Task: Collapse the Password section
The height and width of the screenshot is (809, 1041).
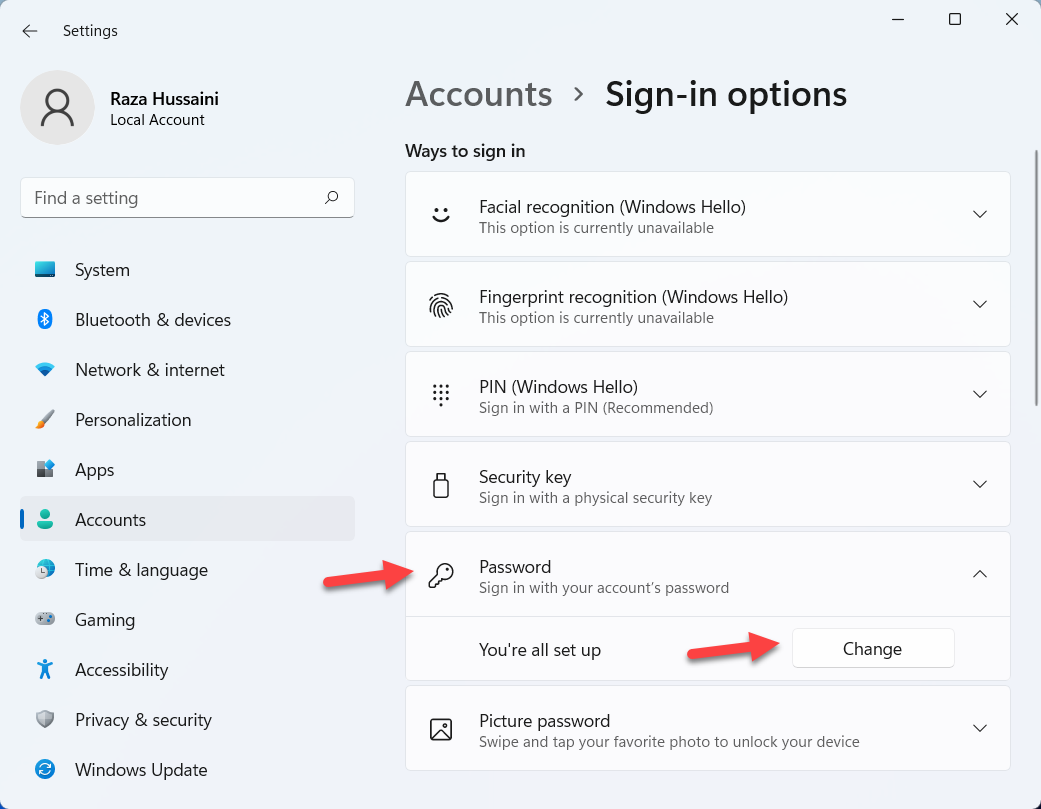Action: pyautogui.click(x=980, y=574)
